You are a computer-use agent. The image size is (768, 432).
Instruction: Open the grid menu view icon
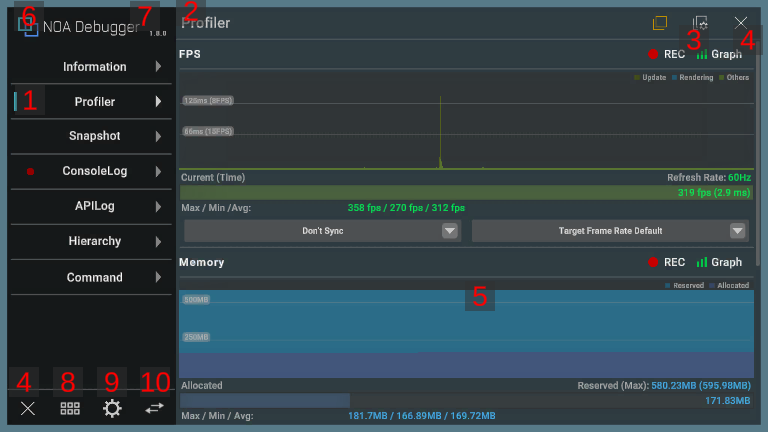tap(70, 408)
